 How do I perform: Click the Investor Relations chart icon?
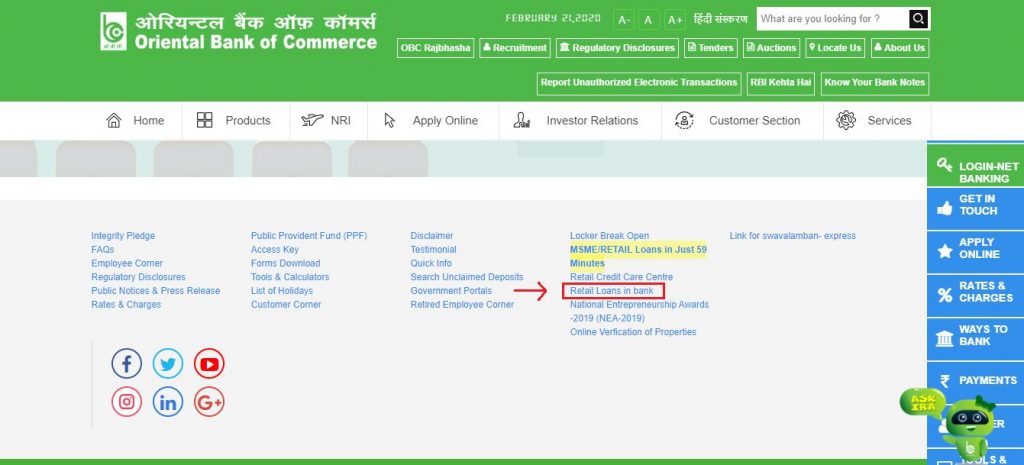point(522,120)
